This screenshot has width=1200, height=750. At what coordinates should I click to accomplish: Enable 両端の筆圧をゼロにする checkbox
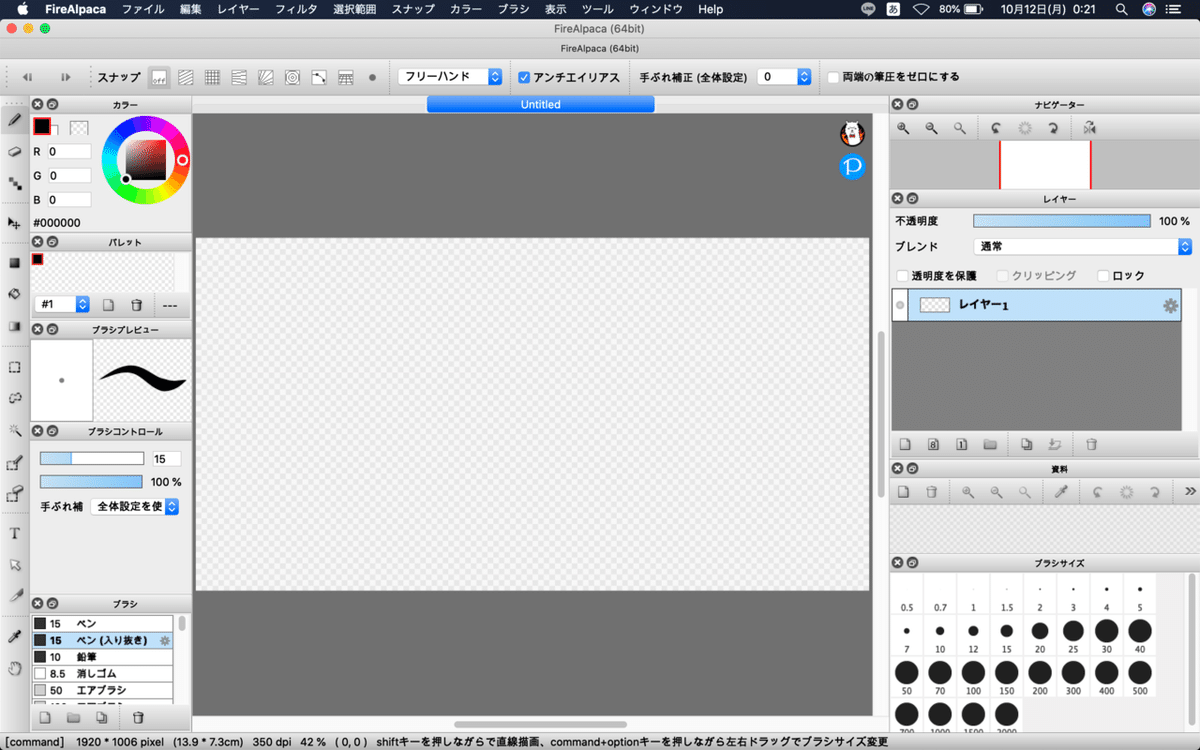833,77
